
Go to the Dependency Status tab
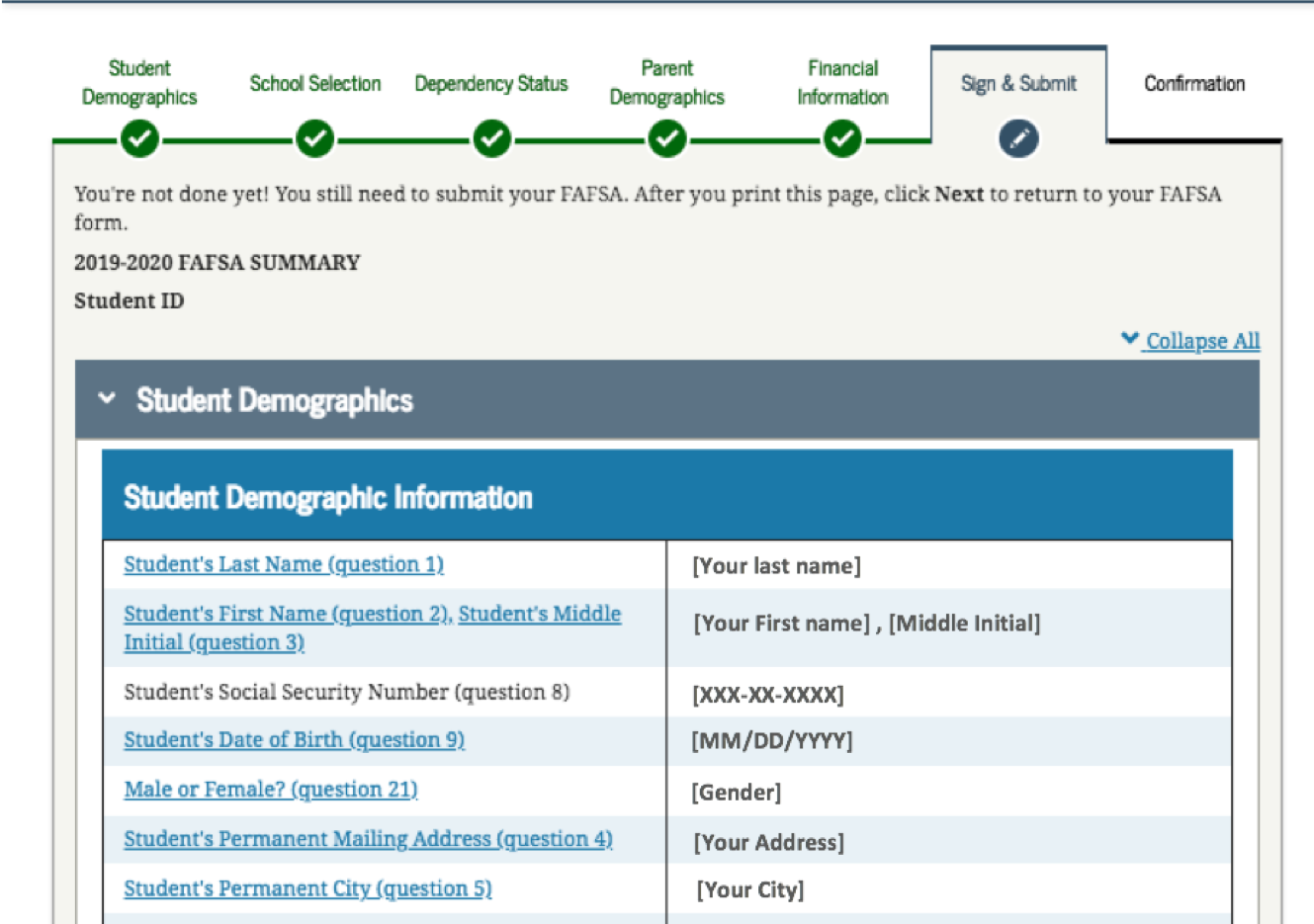491,84
